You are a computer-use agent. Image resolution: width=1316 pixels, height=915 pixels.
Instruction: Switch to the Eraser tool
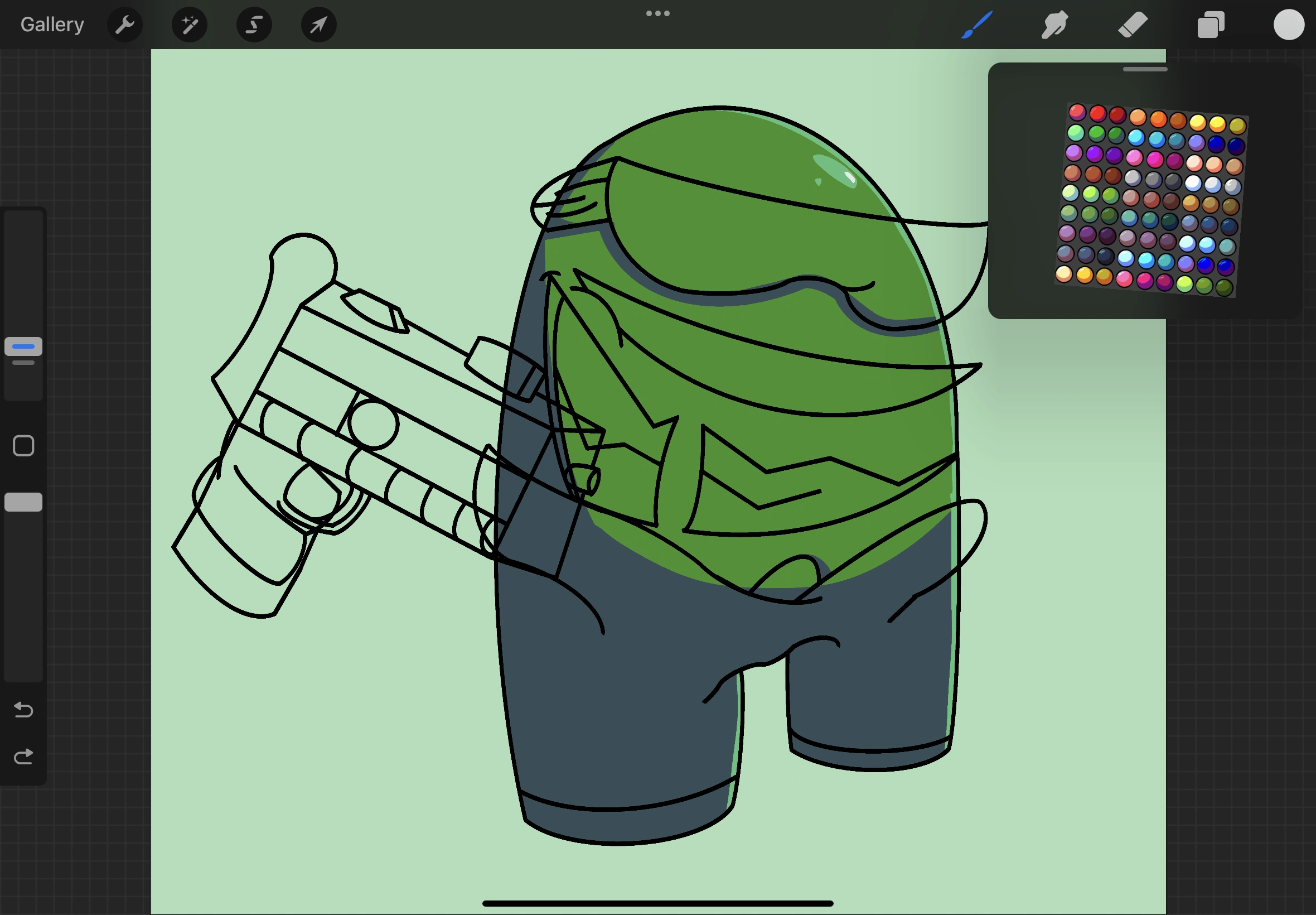(x=1133, y=24)
